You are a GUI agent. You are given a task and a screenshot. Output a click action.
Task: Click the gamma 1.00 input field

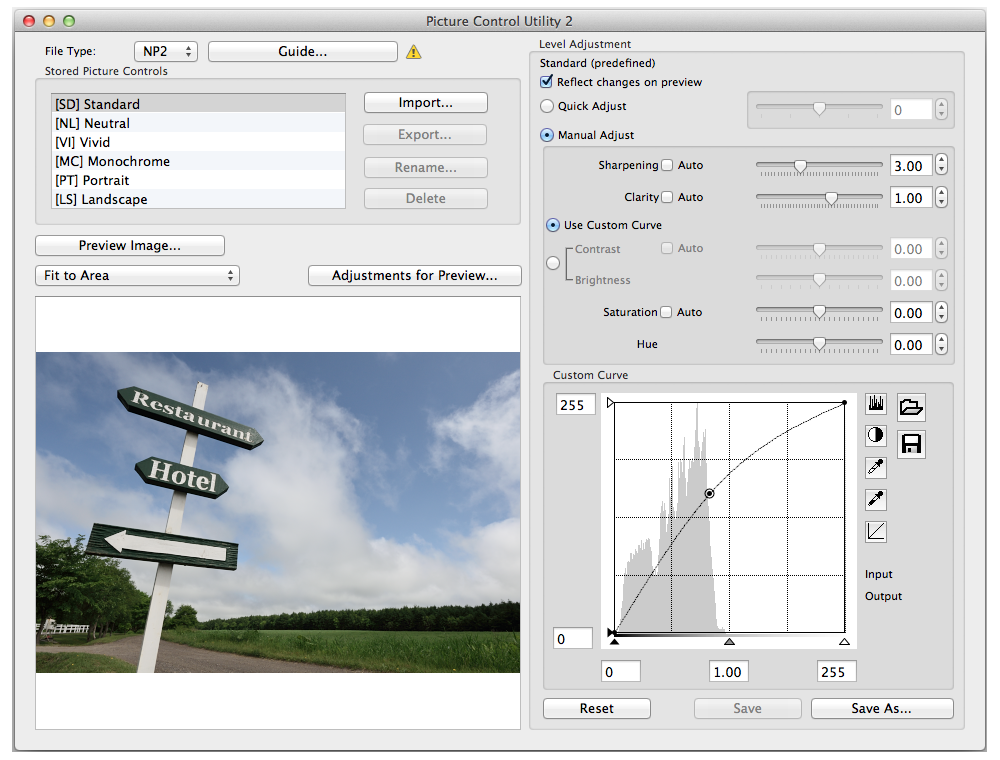click(x=728, y=672)
